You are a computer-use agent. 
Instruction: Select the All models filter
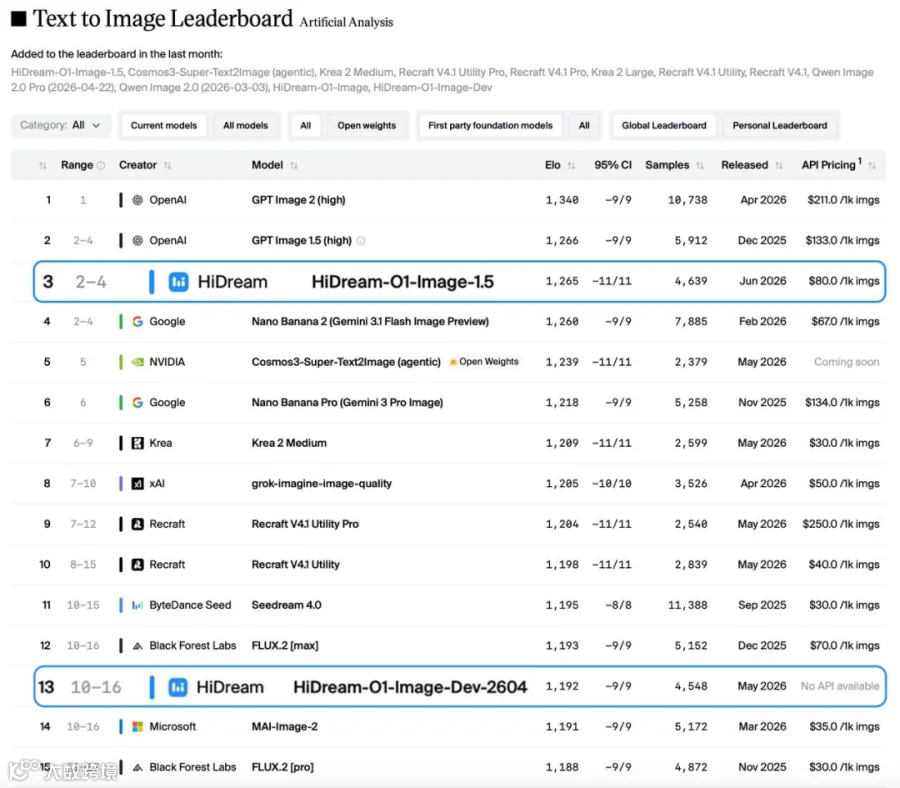[x=246, y=125]
